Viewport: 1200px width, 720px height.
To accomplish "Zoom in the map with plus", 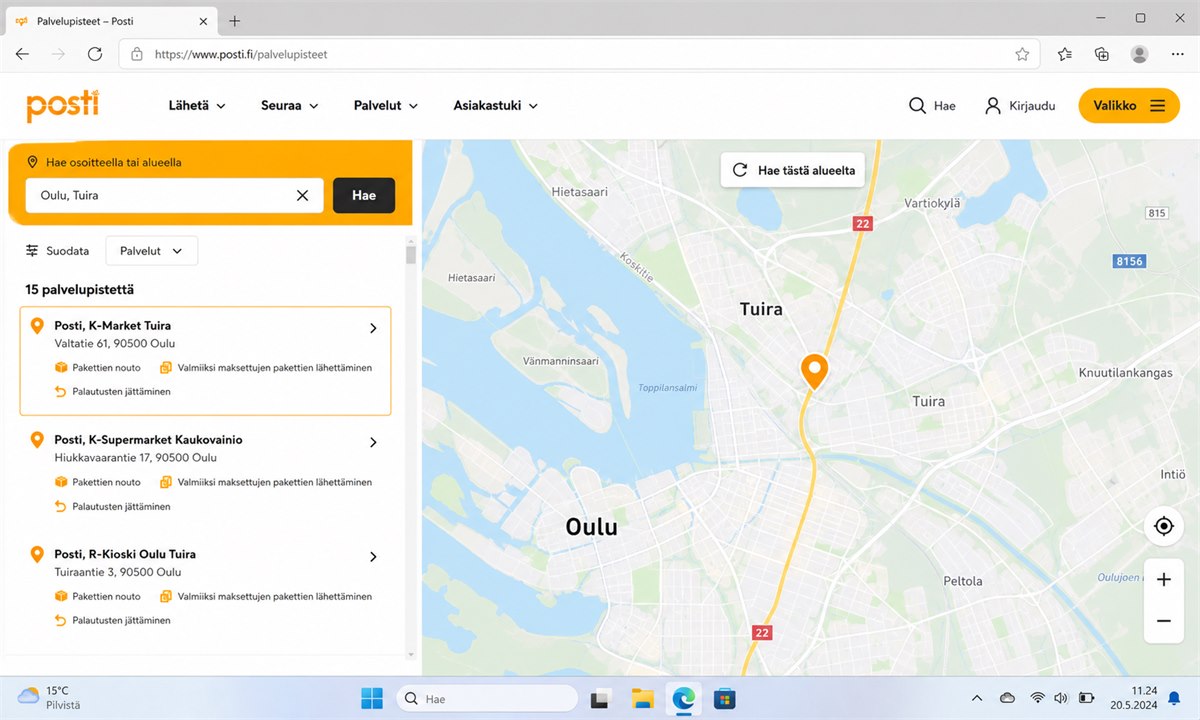I will pyautogui.click(x=1163, y=580).
